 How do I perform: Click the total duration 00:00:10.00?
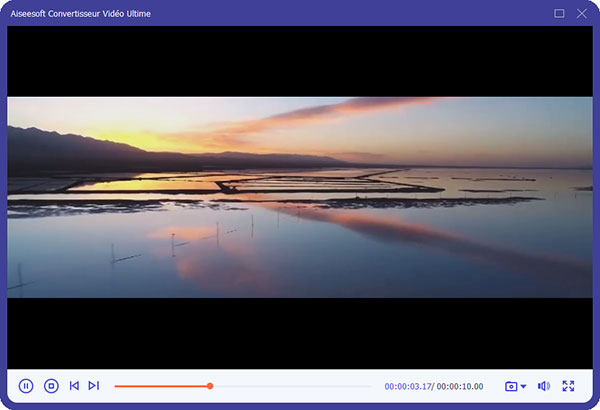click(x=460, y=386)
